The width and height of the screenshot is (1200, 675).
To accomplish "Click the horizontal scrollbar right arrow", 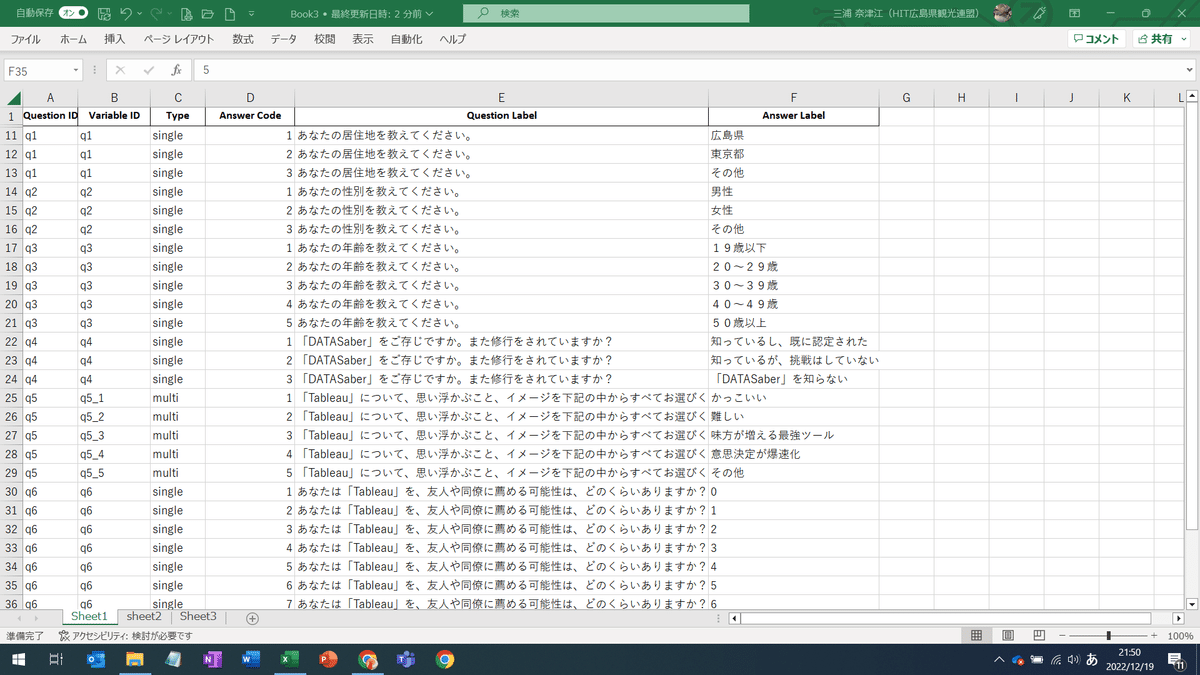I will coord(1178,618).
